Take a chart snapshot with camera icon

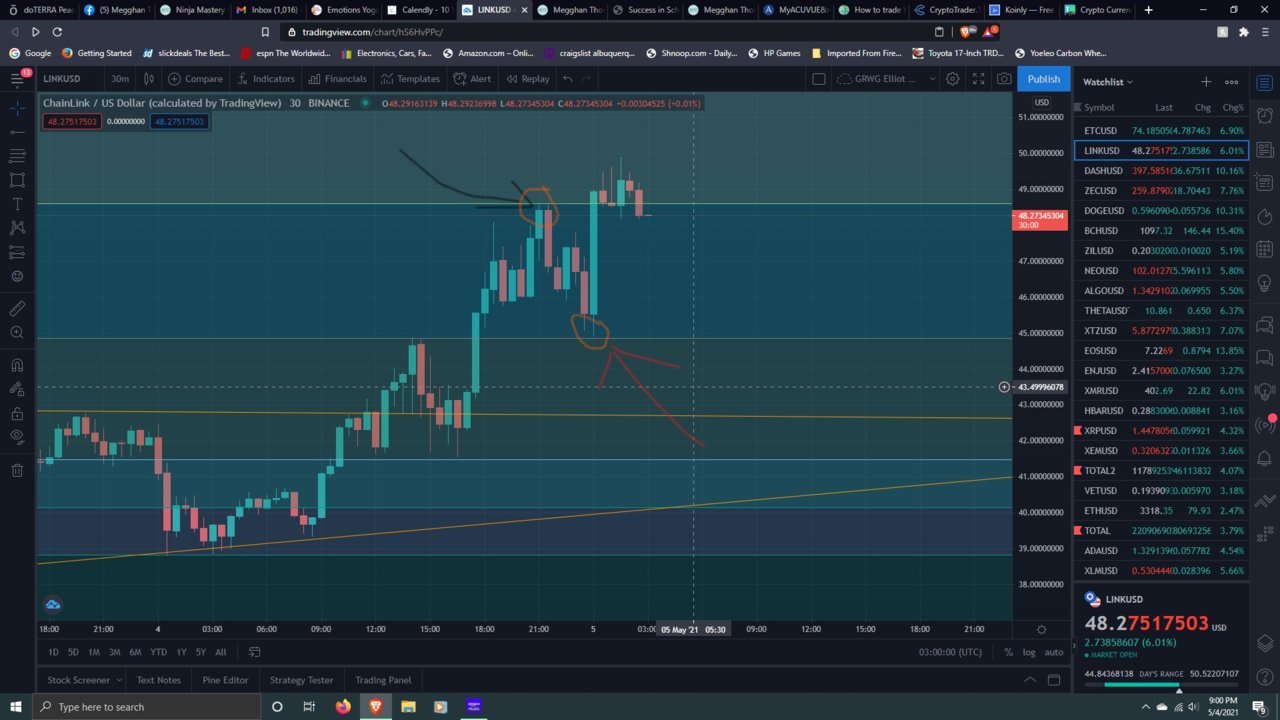[x=1004, y=79]
